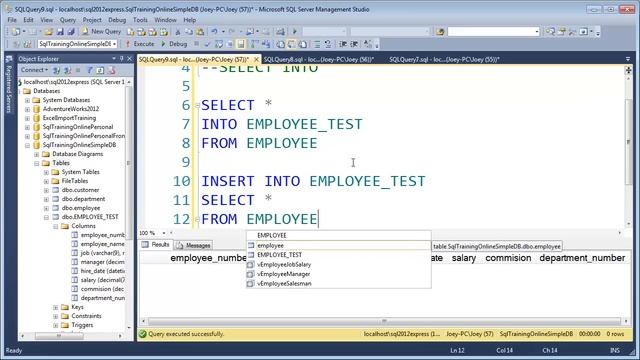Click the results pane horizontal scrollbar

pos(384,321)
